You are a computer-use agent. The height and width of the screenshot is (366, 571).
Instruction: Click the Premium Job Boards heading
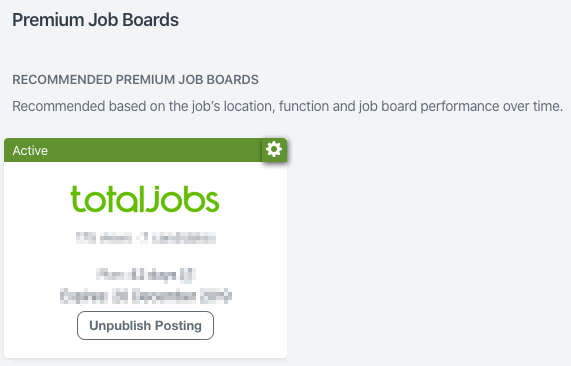pyautogui.click(x=95, y=20)
